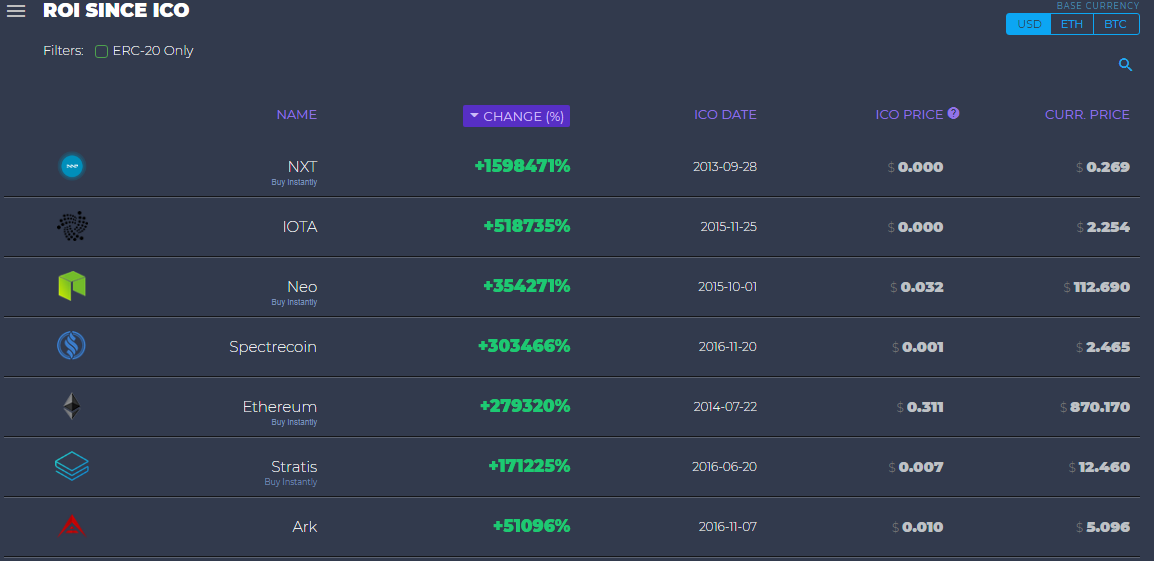Select USD as base currency
Image resolution: width=1154 pixels, height=561 pixels.
click(x=1029, y=24)
